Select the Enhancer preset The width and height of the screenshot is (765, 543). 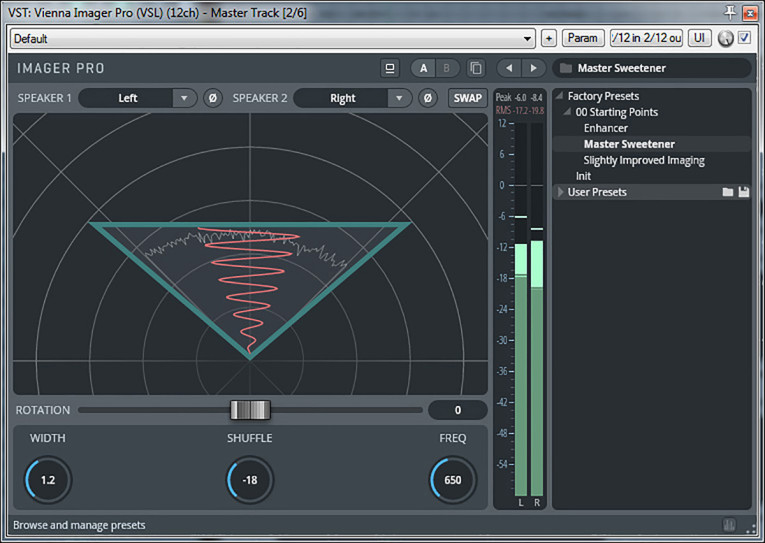point(605,128)
